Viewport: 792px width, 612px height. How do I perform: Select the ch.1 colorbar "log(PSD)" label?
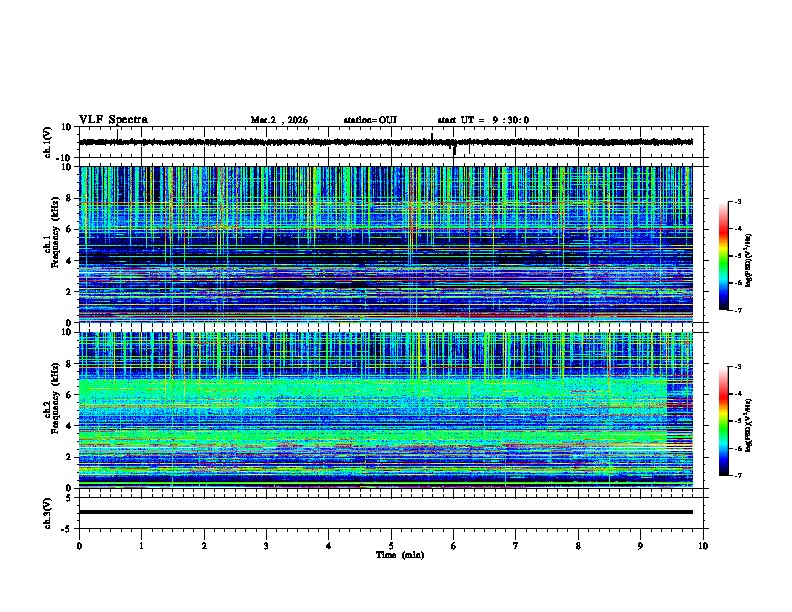click(749, 260)
